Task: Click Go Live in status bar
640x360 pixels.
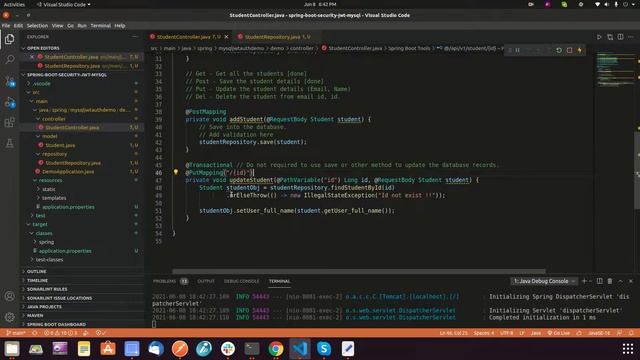Action: pyautogui.click(x=559, y=333)
